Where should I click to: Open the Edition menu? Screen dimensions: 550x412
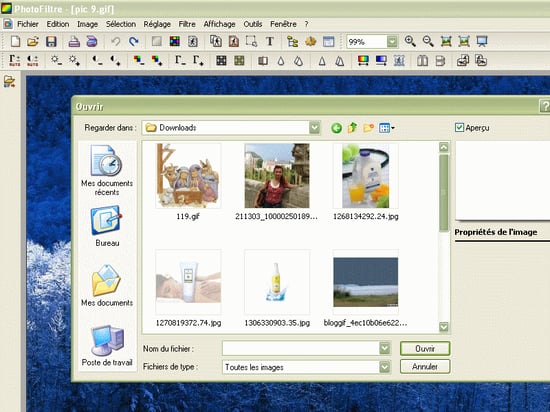click(x=58, y=24)
